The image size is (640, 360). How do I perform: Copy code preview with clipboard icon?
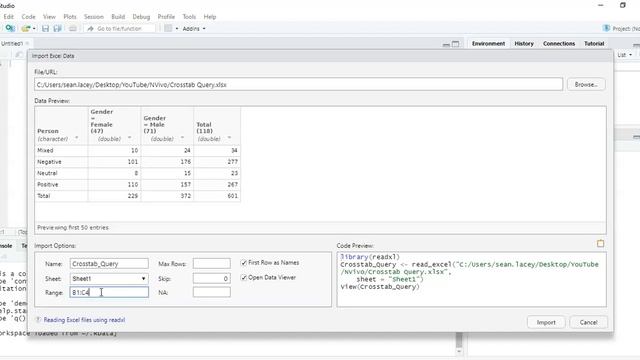600,244
